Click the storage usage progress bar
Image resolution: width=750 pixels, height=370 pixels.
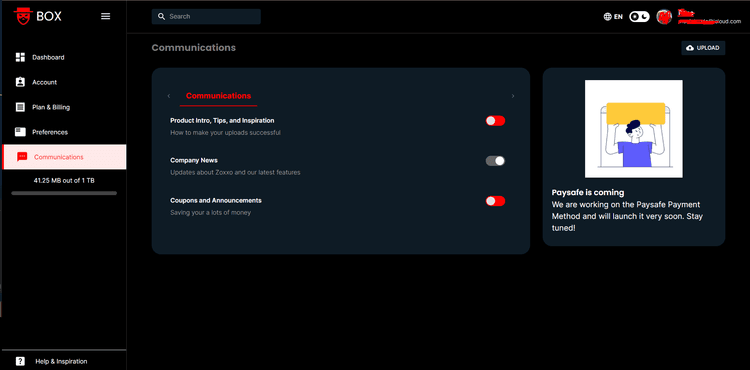[x=64, y=193]
